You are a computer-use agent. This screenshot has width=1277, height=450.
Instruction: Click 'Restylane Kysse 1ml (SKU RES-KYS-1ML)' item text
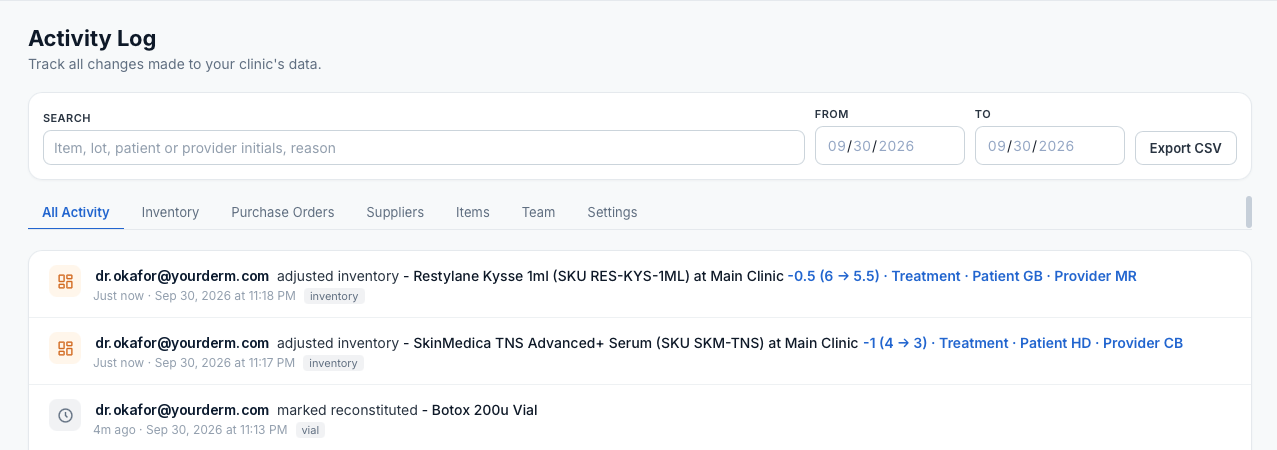[x=552, y=276]
